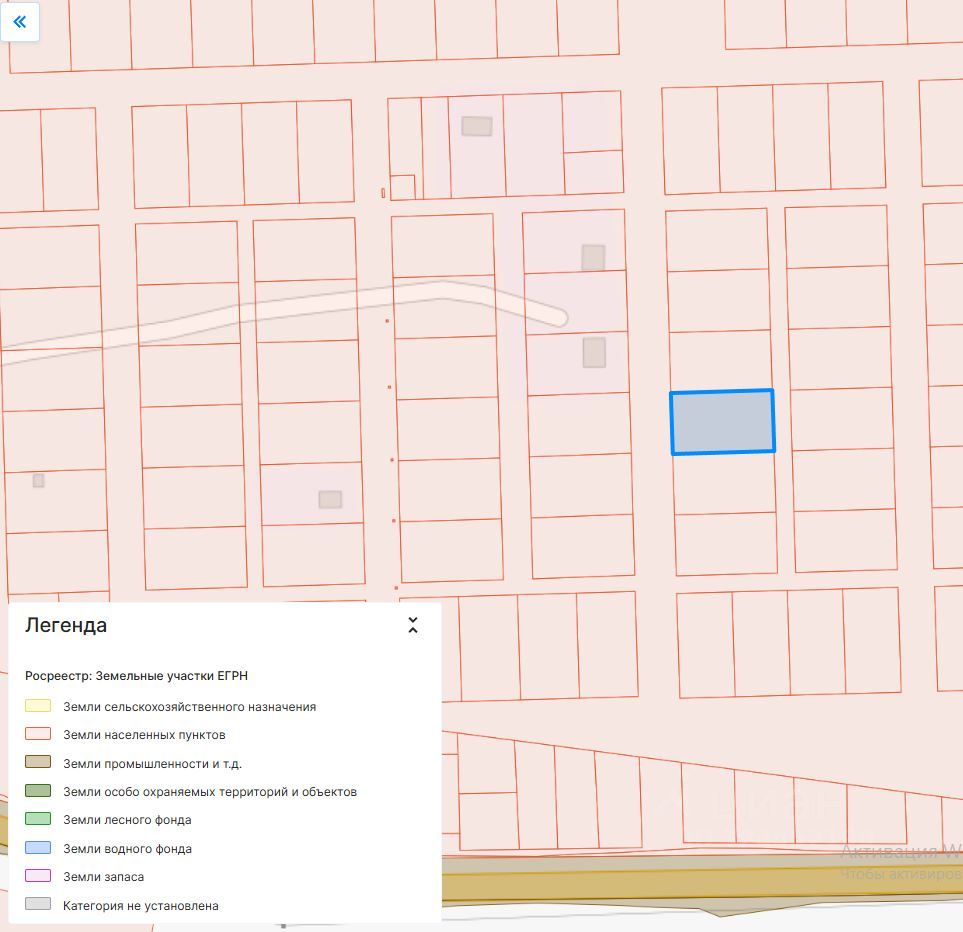Click the small grey building at far left
The width and height of the screenshot is (963, 932).
pyautogui.click(x=38, y=480)
